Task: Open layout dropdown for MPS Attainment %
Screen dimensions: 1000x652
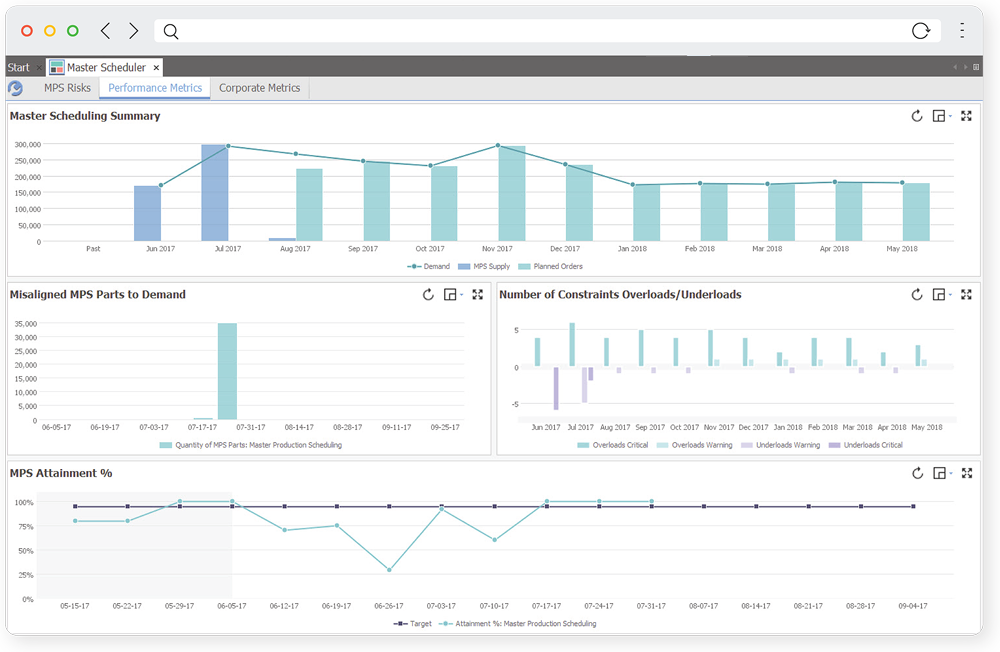Action: click(941, 474)
